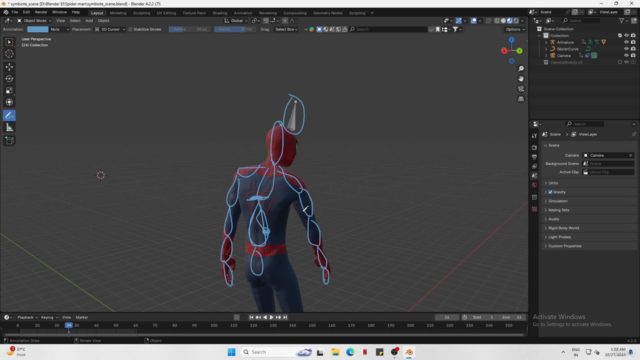Image resolution: width=640 pixels, height=360 pixels.
Task: Toggle Collection viewport visibility eye
Action: coord(627,36)
